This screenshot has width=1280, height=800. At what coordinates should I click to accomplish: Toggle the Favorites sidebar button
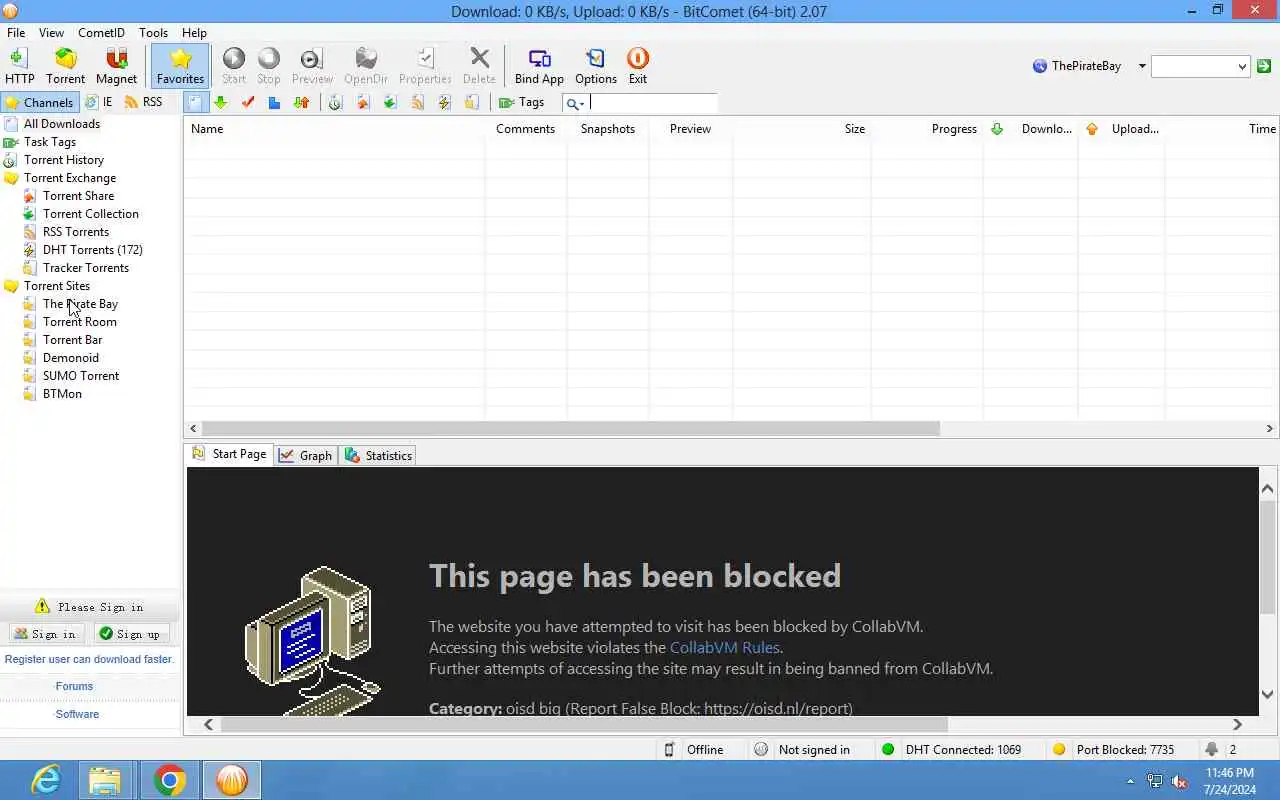pos(180,66)
